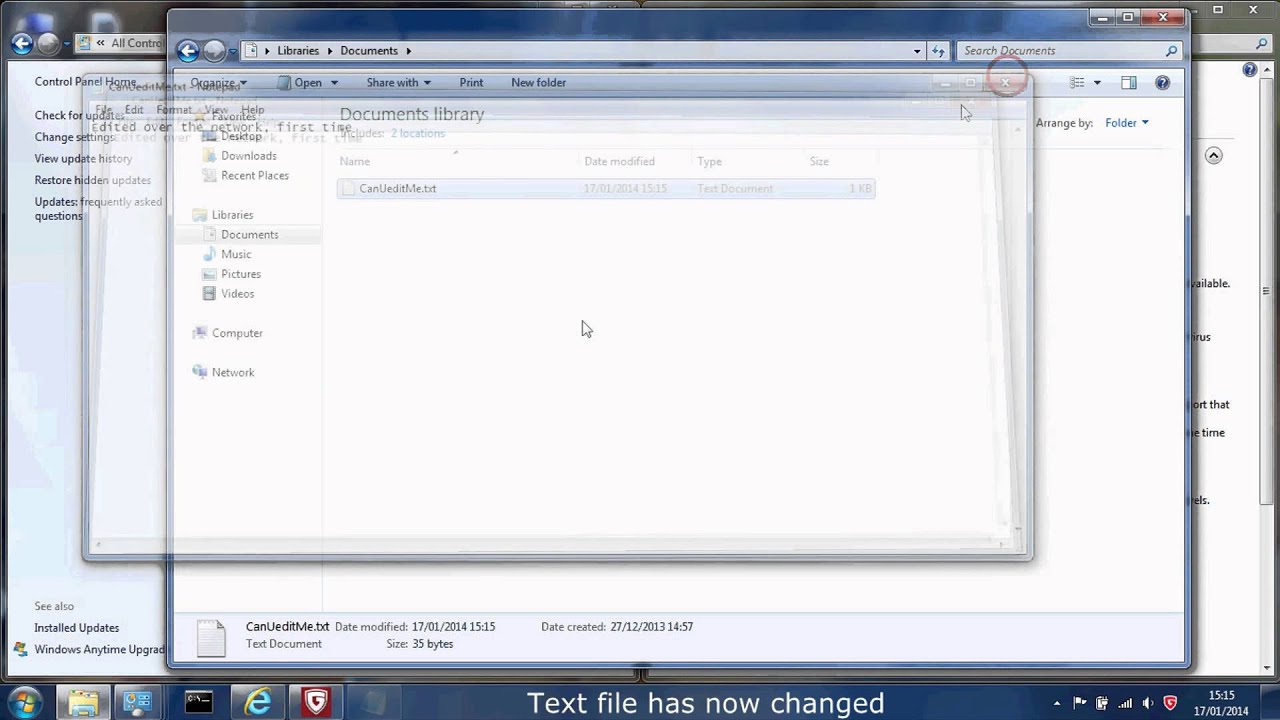Click New folder in the toolbar

pos(538,83)
